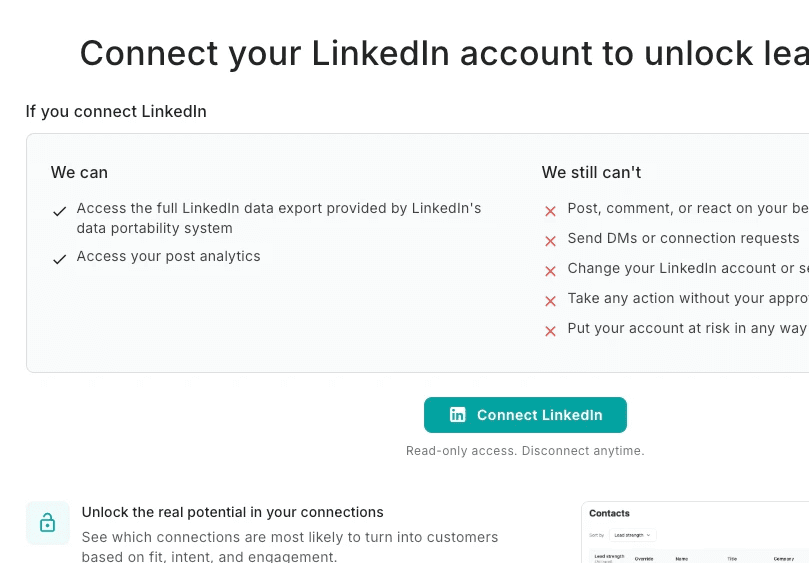Screen dimensions: 809x563
Task: Click red X beside Put your account at risk
Action: (x=550, y=331)
